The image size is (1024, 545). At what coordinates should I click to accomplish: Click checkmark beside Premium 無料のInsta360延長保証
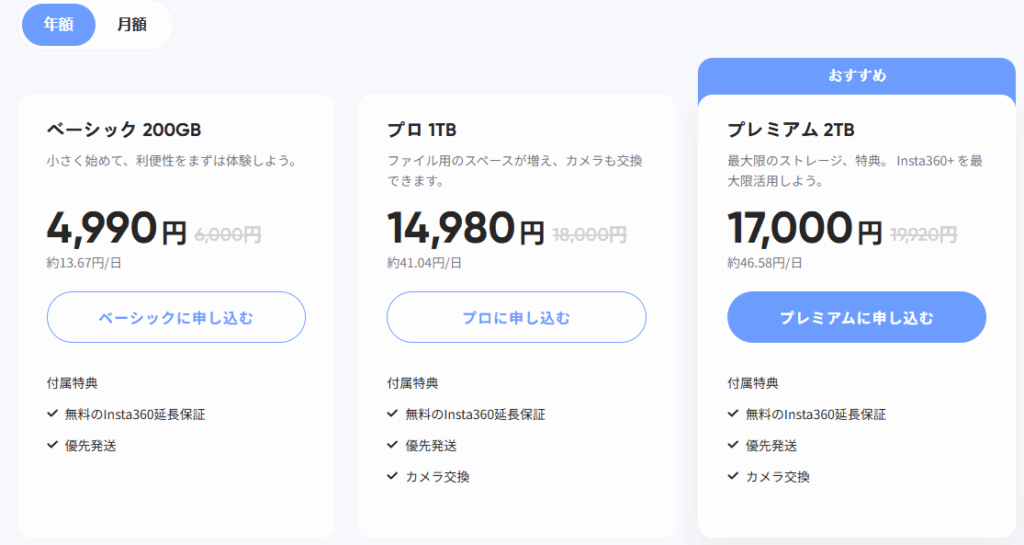(x=732, y=414)
